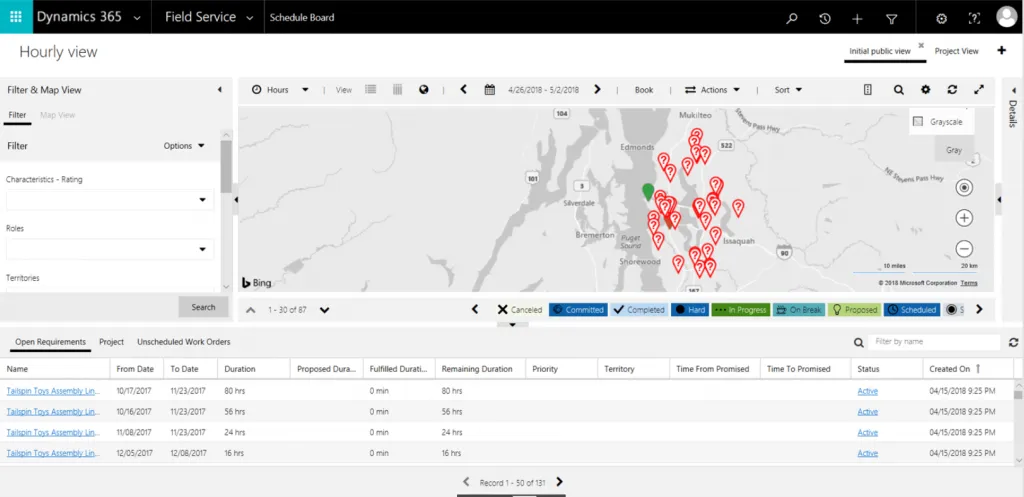The image size is (1024, 497).
Task: Go to previous date range arrow
Action: click(x=464, y=89)
